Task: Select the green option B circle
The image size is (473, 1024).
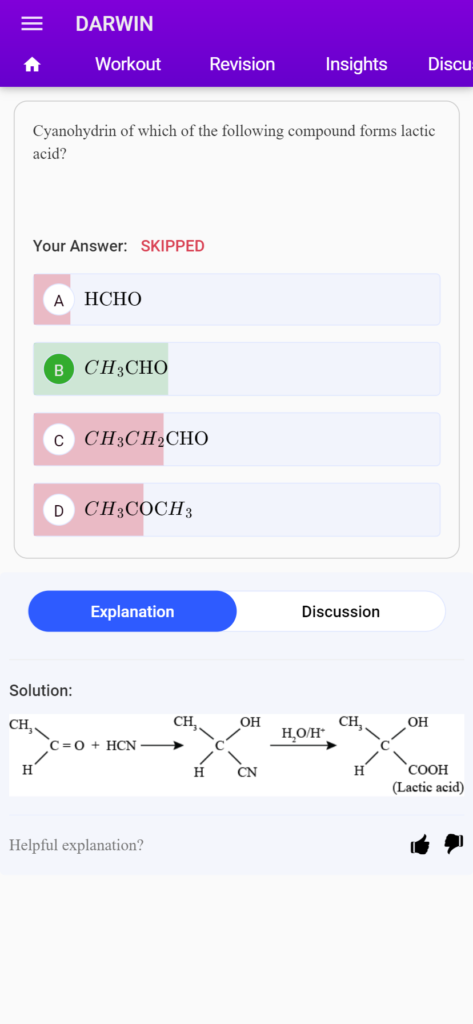Action: click(x=59, y=369)
